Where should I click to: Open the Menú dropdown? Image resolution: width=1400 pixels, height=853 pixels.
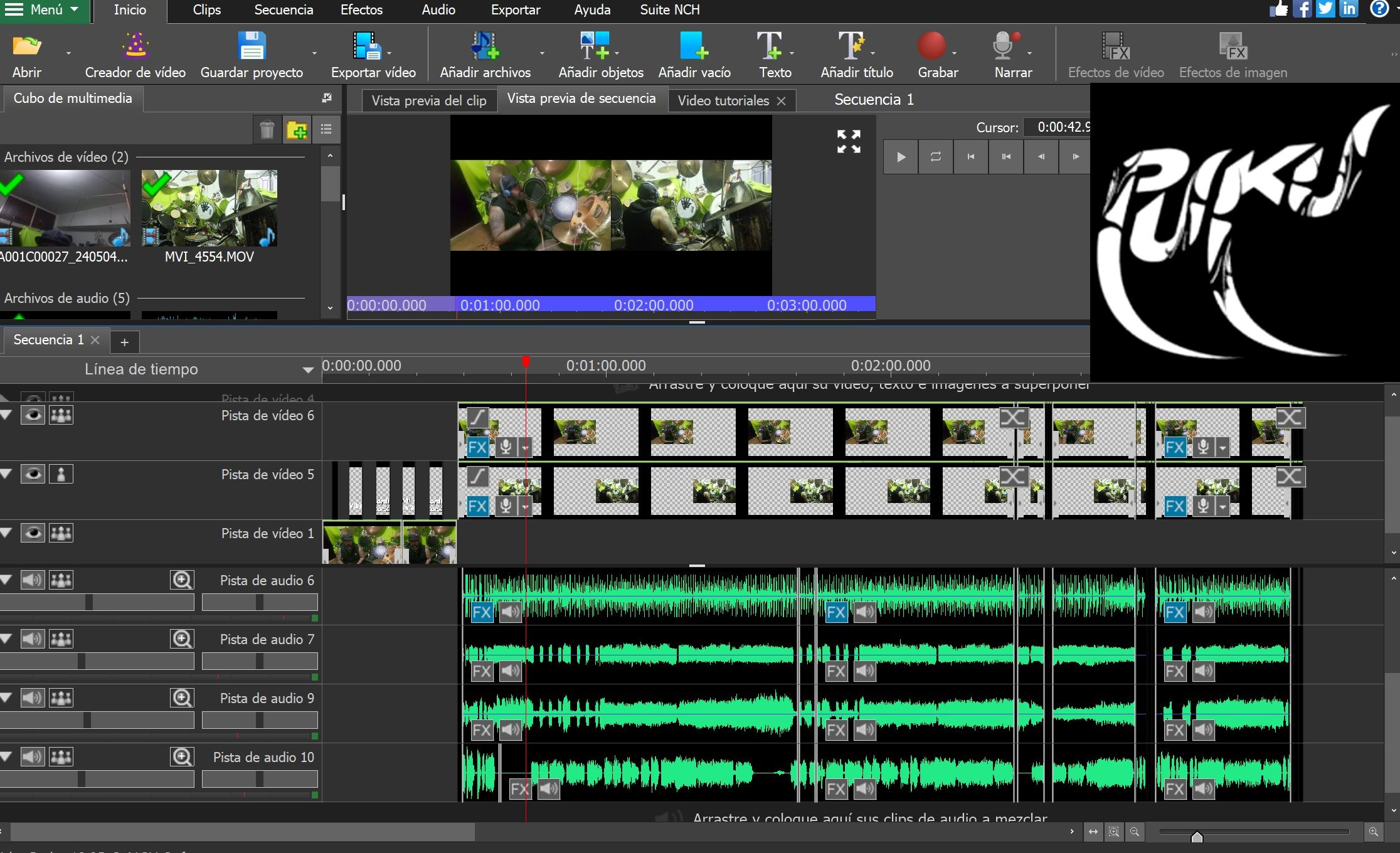pyautogui.click(x=45, y=10)
